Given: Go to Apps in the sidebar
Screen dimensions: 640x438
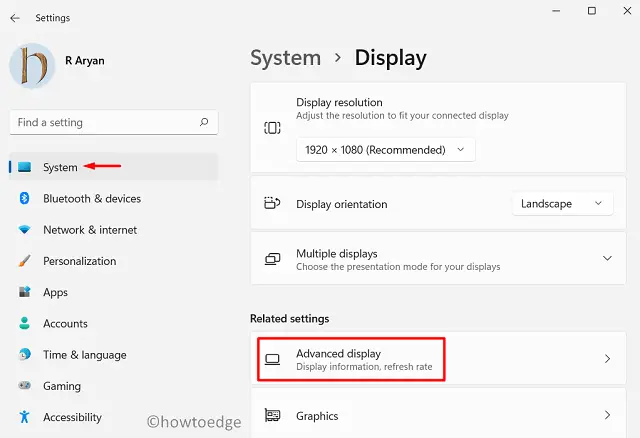Looking at the screenshot, I should tap(55, 292).
